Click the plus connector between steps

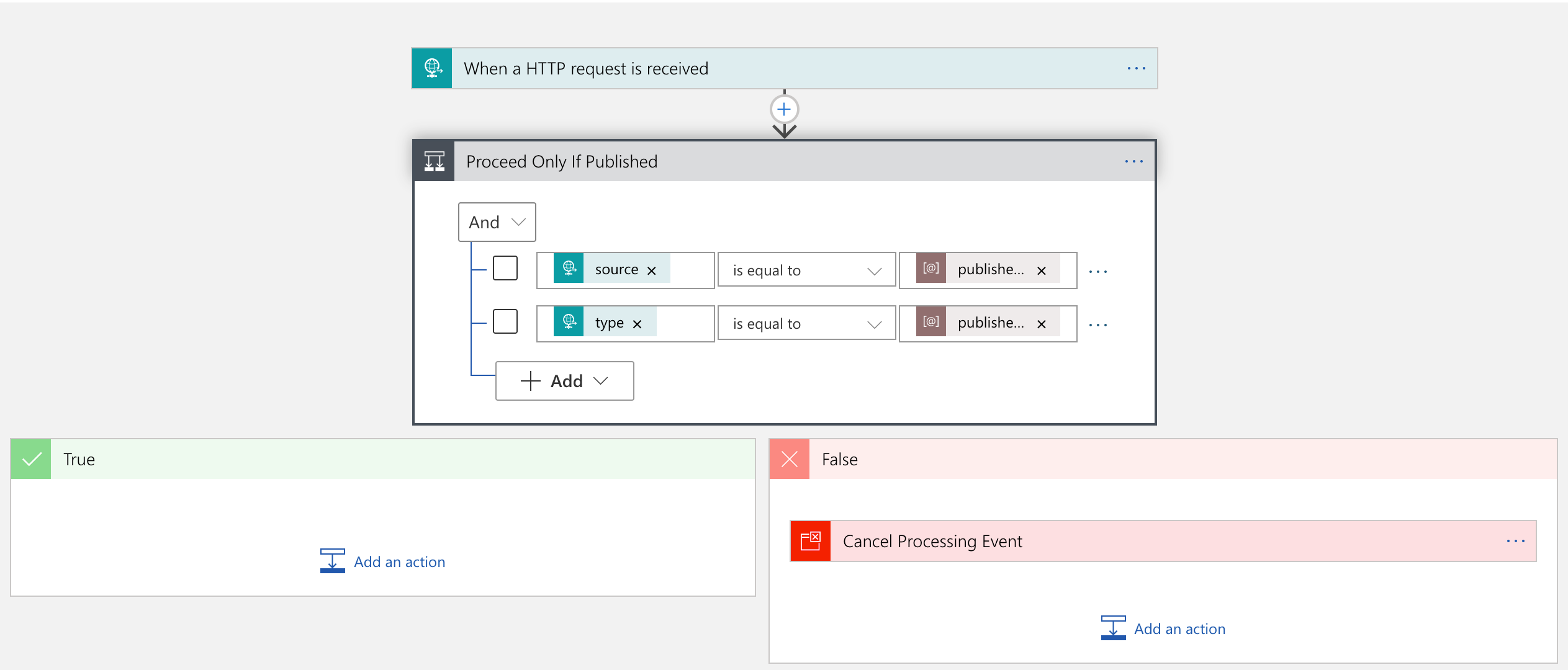[783, 108]
